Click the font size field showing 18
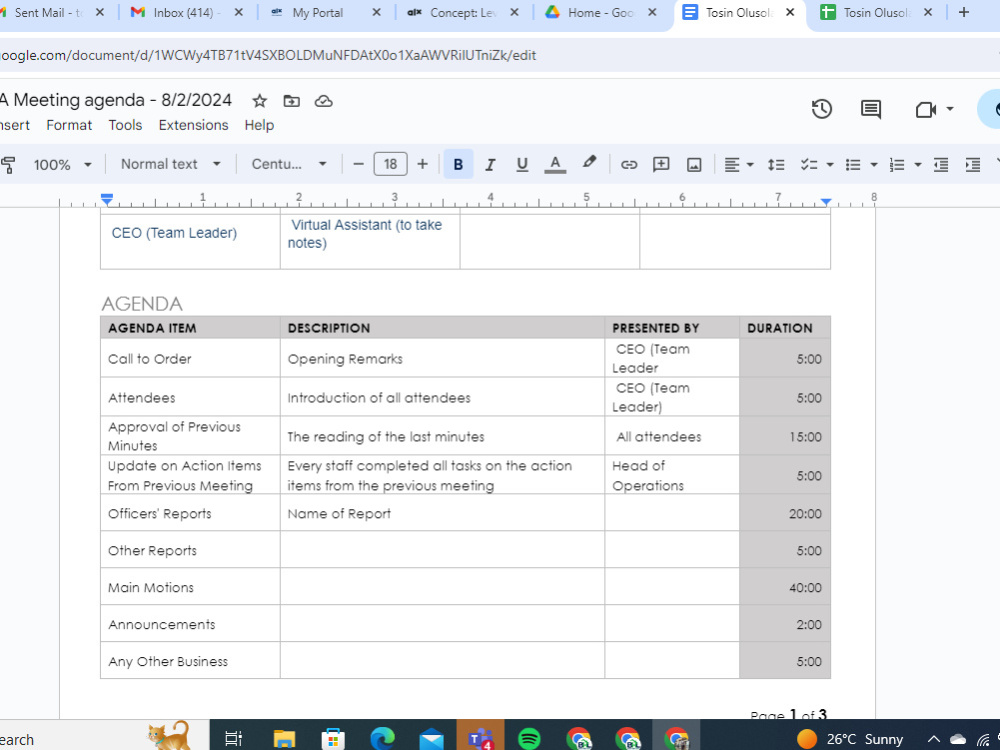The height and width of the screenshot is (750, 1000). (390, 165)
